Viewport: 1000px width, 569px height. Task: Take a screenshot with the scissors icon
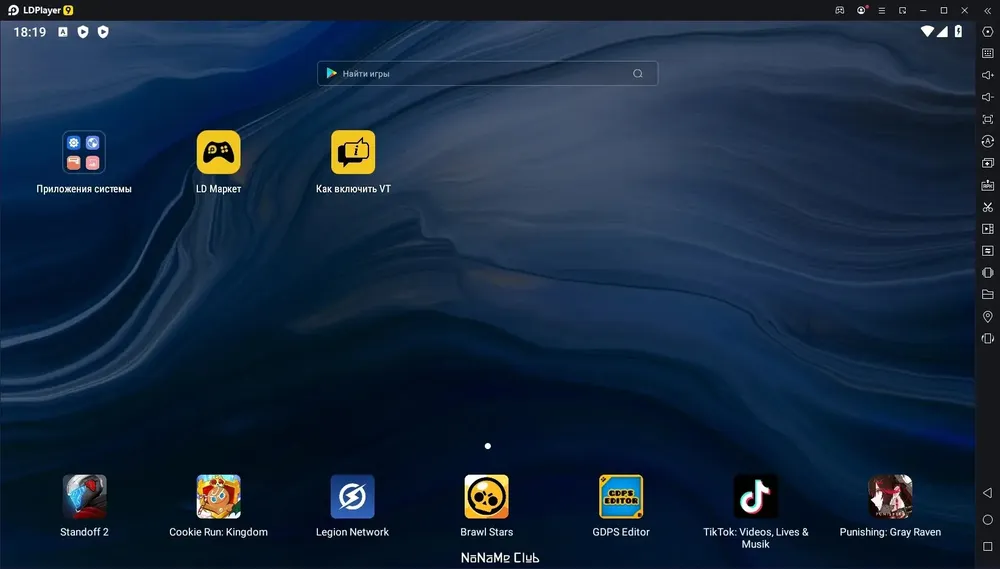pos(987,207)
